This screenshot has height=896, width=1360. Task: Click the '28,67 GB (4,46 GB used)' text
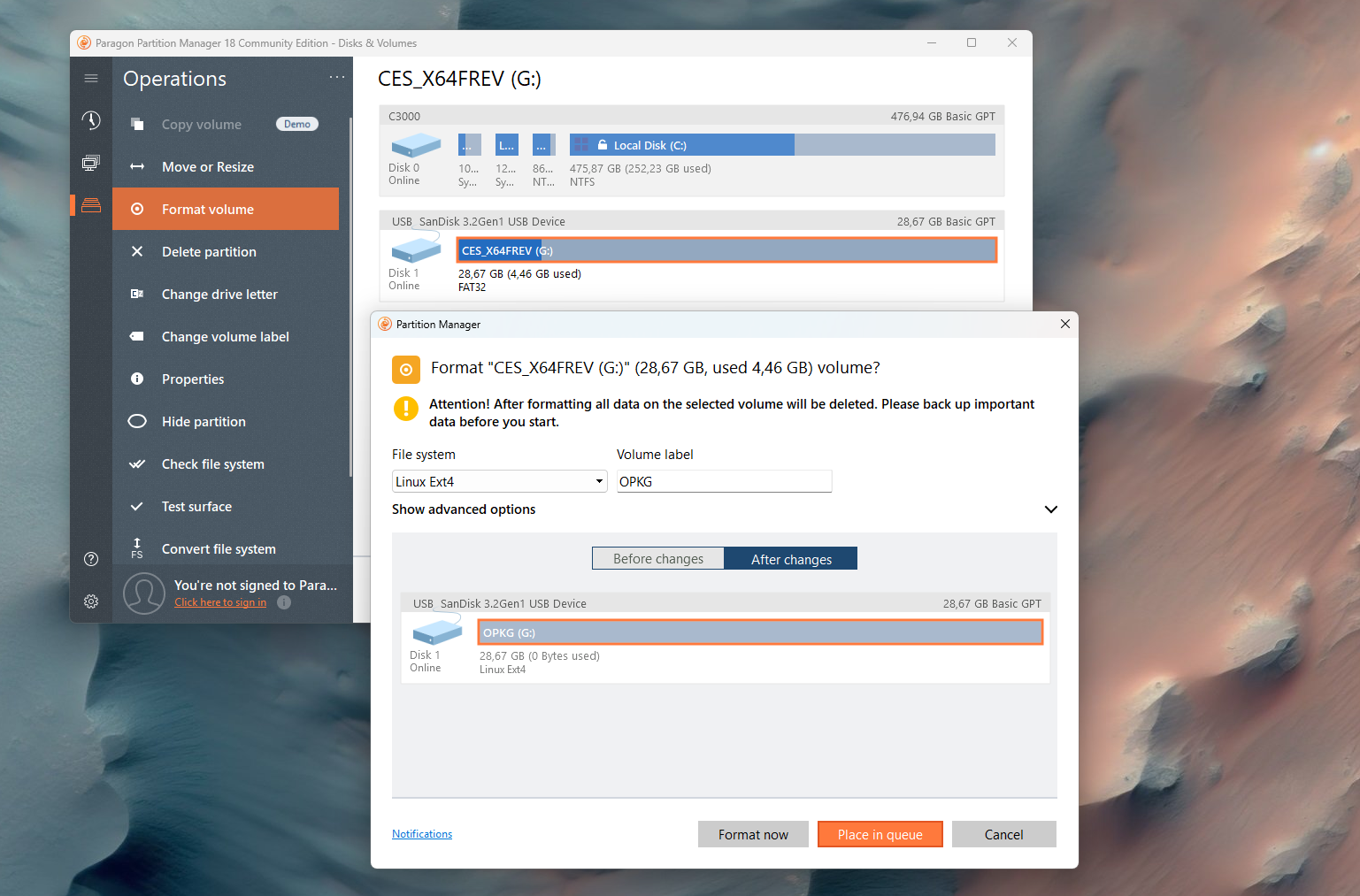[519, 274]
